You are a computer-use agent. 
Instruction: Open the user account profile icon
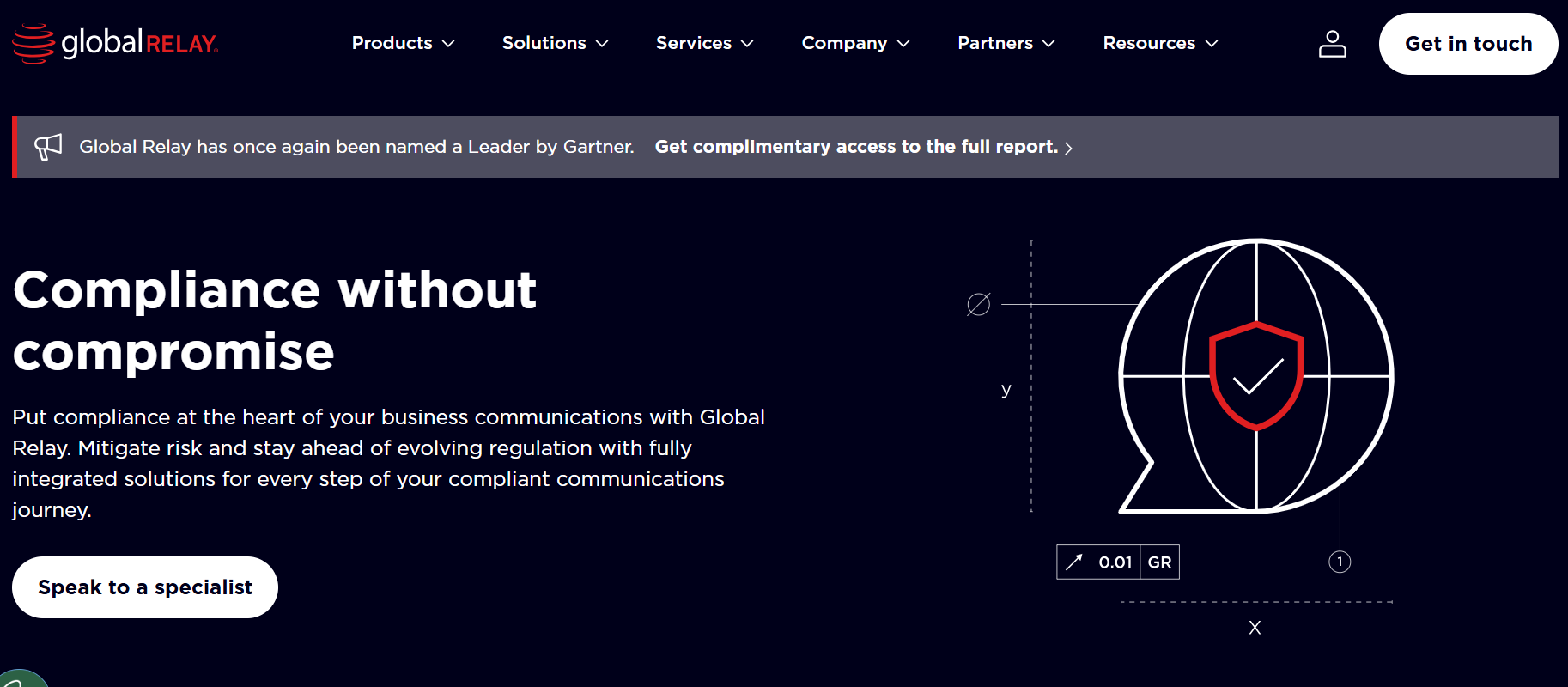click(1332, 44)
